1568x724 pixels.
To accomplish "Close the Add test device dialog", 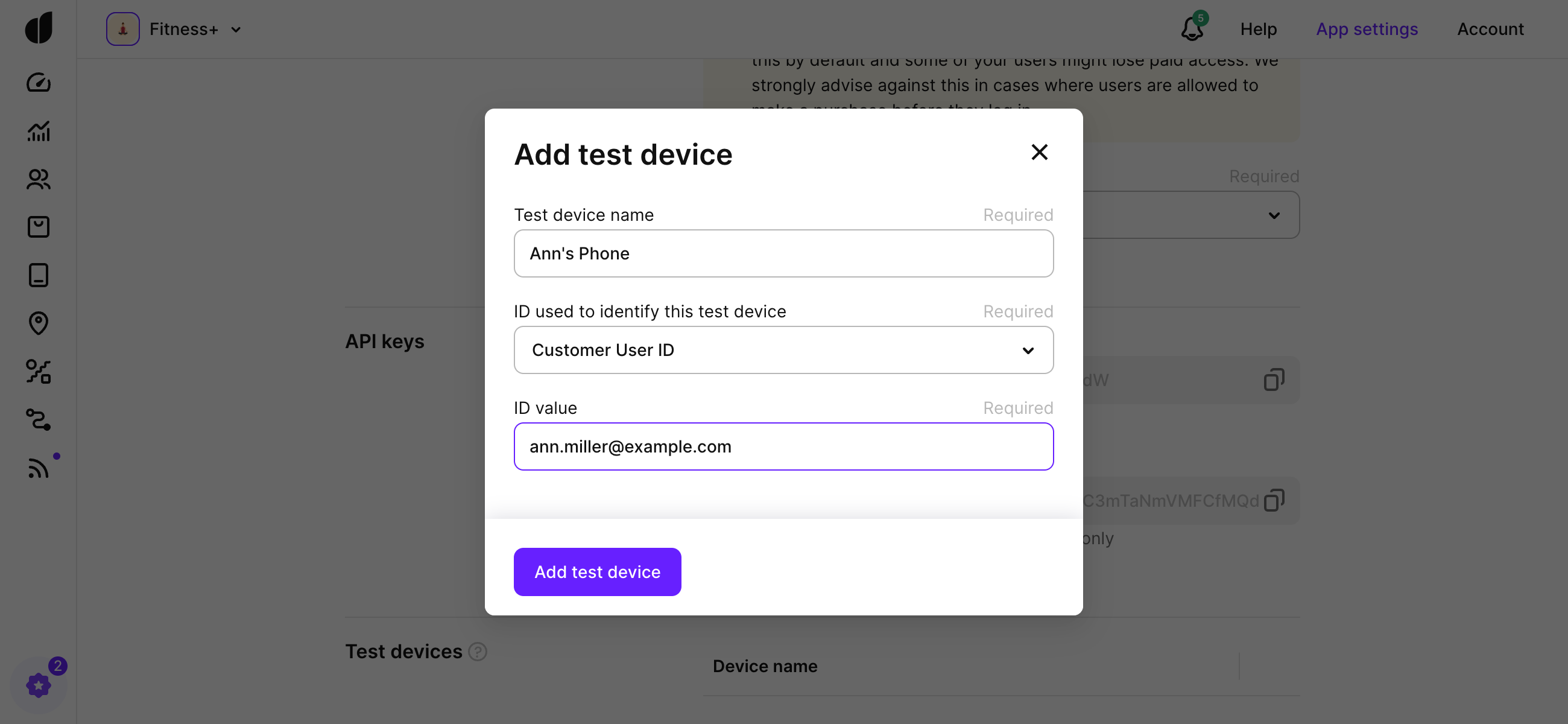I will tap(1039, 152).
